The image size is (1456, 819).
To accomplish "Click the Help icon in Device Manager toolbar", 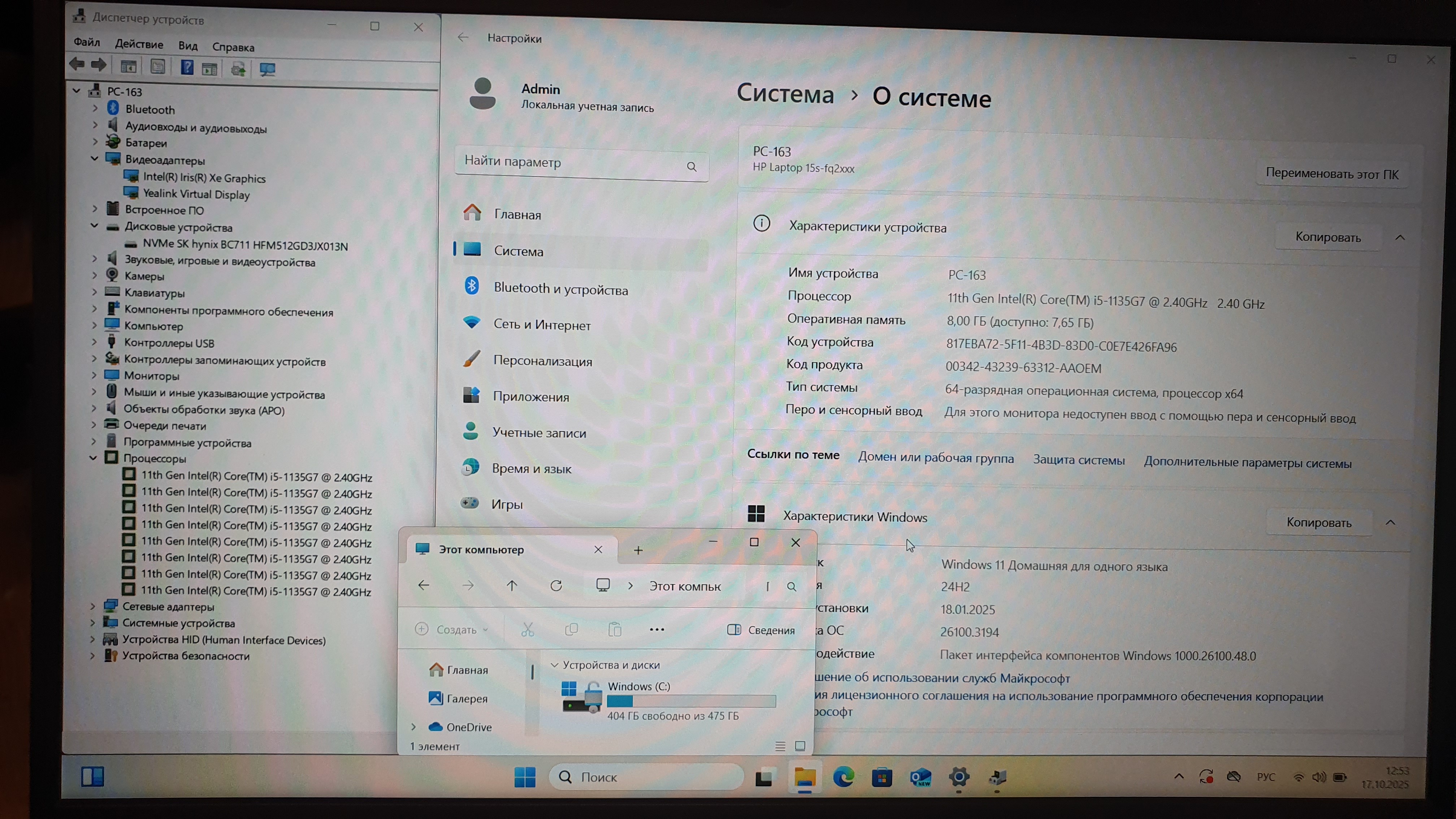I will point(187,68).
